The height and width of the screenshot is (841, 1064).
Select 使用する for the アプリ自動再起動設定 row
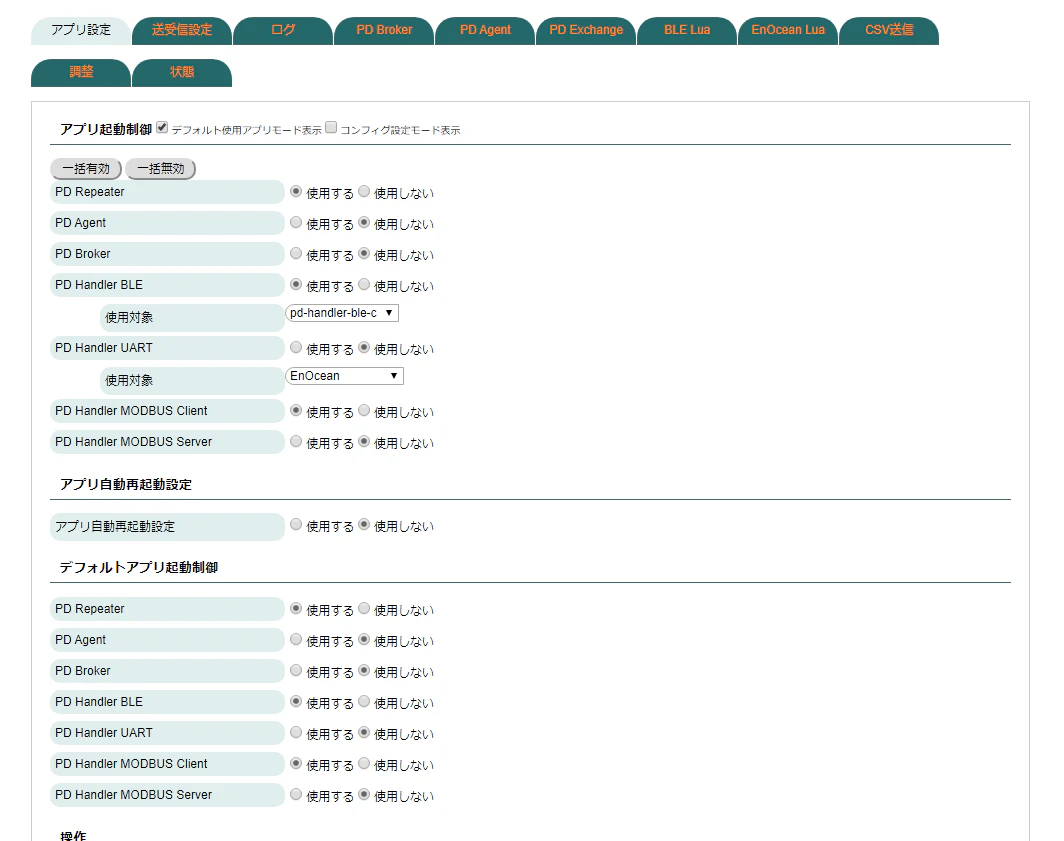(296, 525)
